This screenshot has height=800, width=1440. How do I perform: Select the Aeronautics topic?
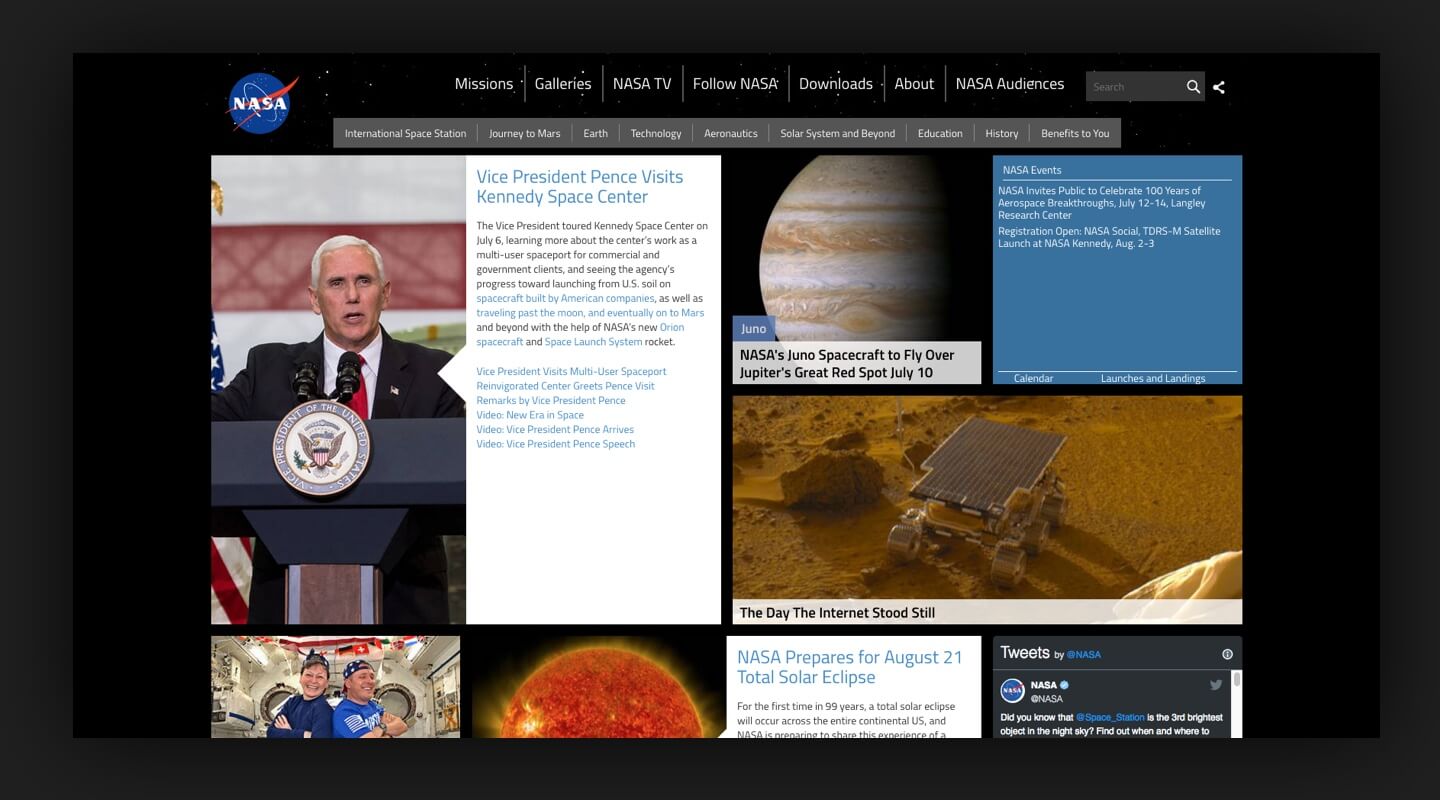pos(731,133)
